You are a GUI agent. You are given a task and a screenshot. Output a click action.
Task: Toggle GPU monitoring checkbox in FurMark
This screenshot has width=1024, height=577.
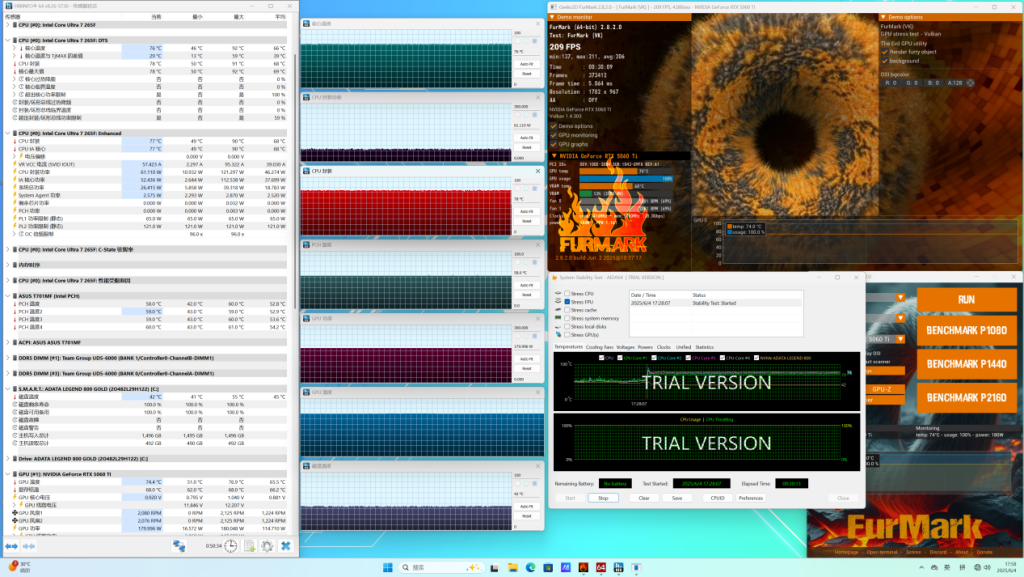click(x=553, y=135)
